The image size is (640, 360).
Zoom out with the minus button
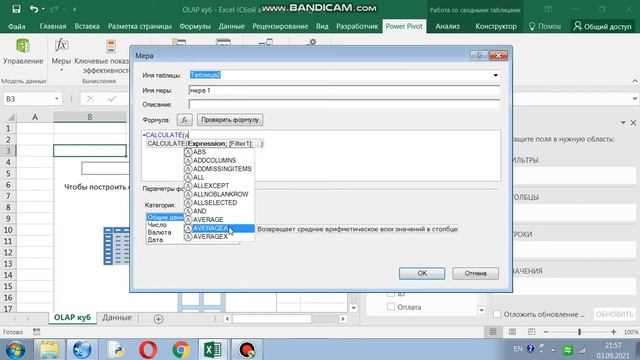pos(546,332)
